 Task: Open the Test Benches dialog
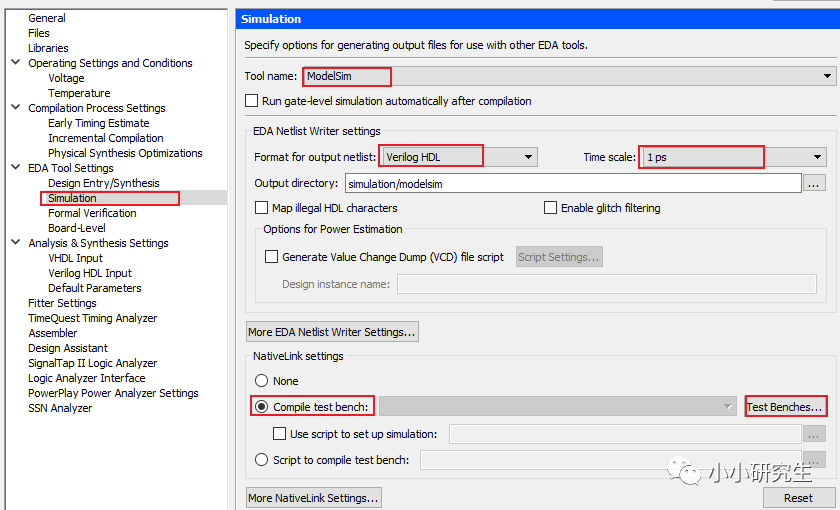786,407
